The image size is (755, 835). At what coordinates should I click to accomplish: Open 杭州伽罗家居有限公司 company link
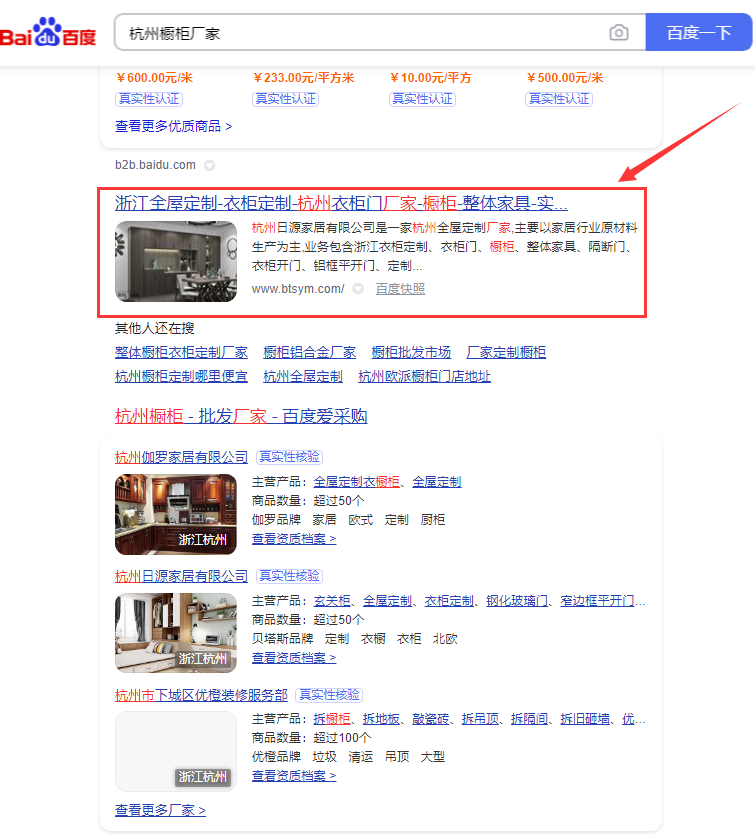[181, 457]
